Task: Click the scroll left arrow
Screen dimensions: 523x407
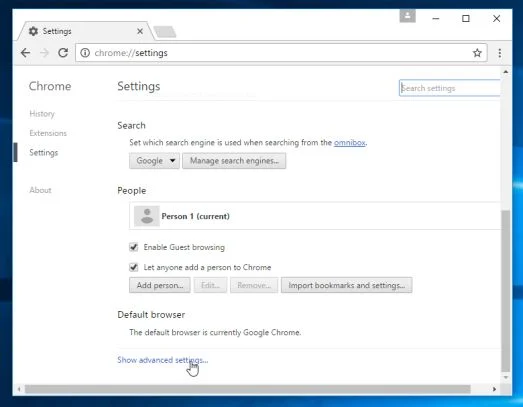Action: (x=19, y=389)
